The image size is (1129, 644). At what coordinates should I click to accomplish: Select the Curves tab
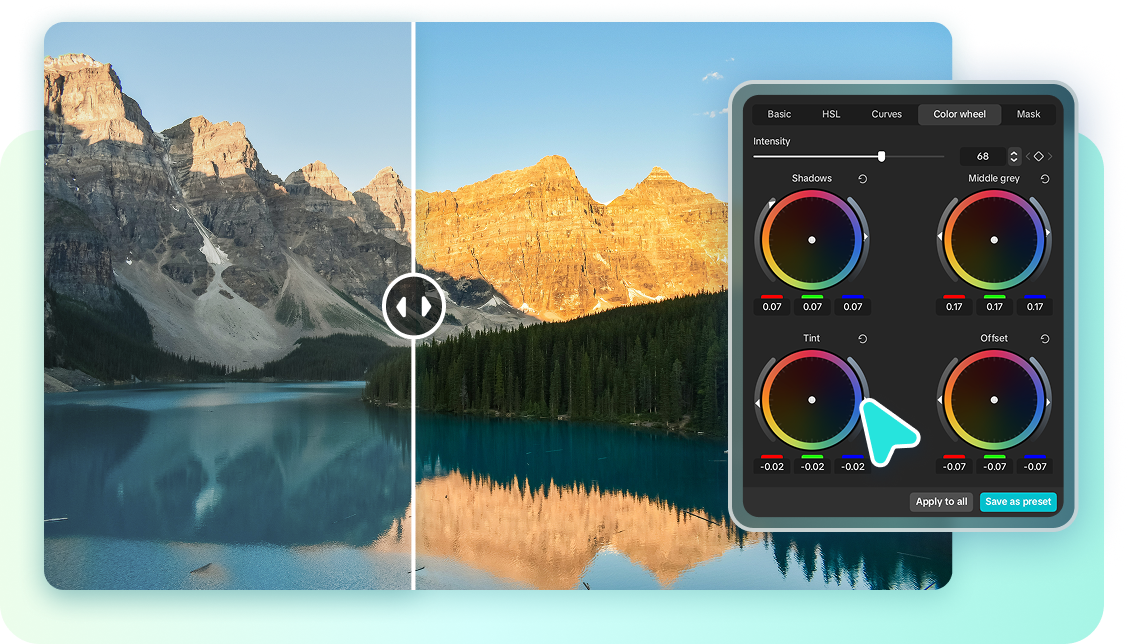point(887,114)
